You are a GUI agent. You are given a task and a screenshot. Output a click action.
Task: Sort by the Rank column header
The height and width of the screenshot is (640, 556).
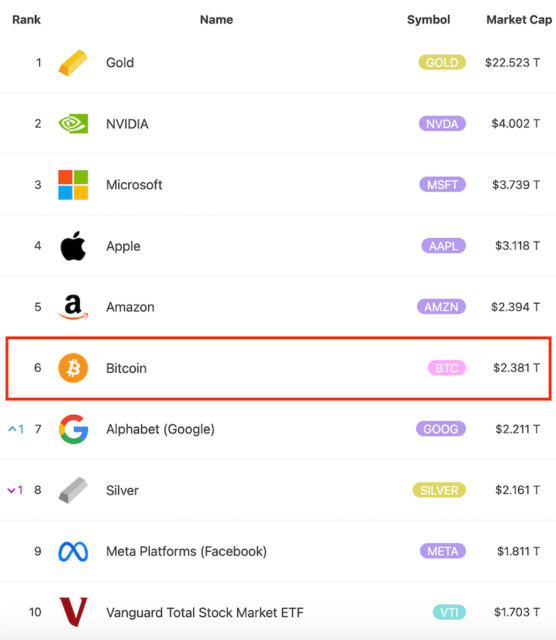27,20
